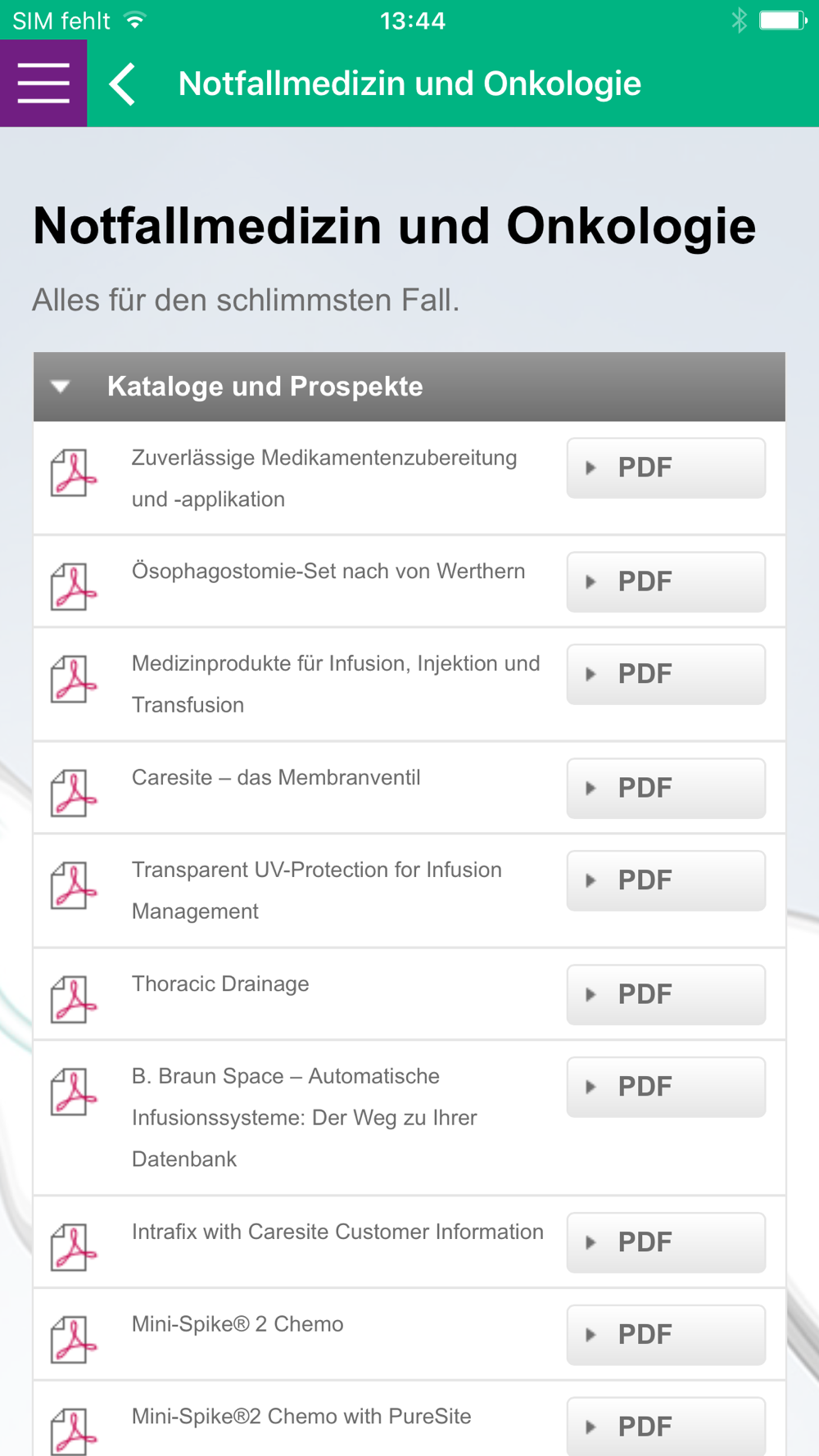The image size is (819, 1456).
Task: Click PDF icon beside Ösophagostomie-Set entry
Action: (x=73, y=586)
